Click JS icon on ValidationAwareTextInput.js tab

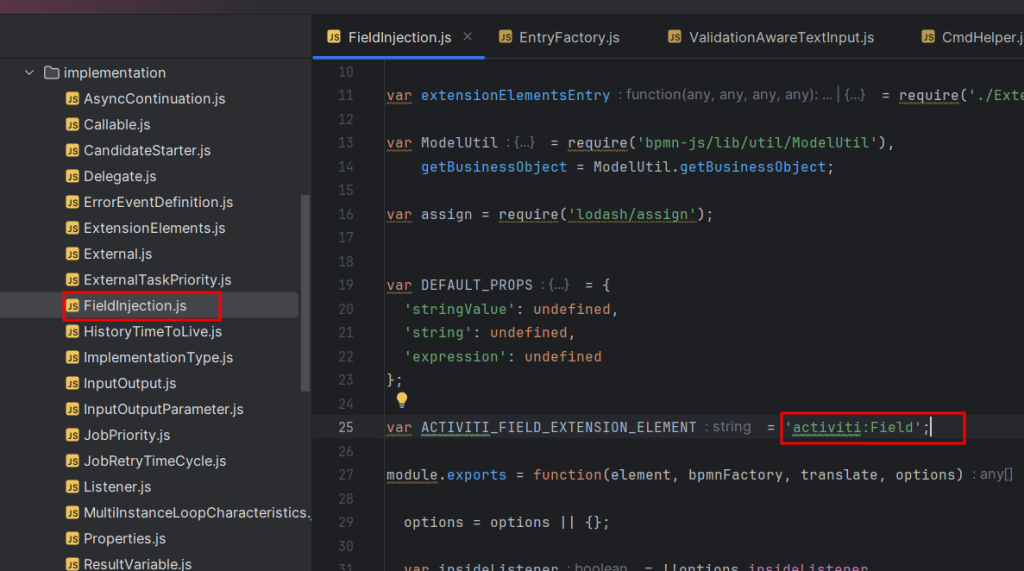(676, 37)
